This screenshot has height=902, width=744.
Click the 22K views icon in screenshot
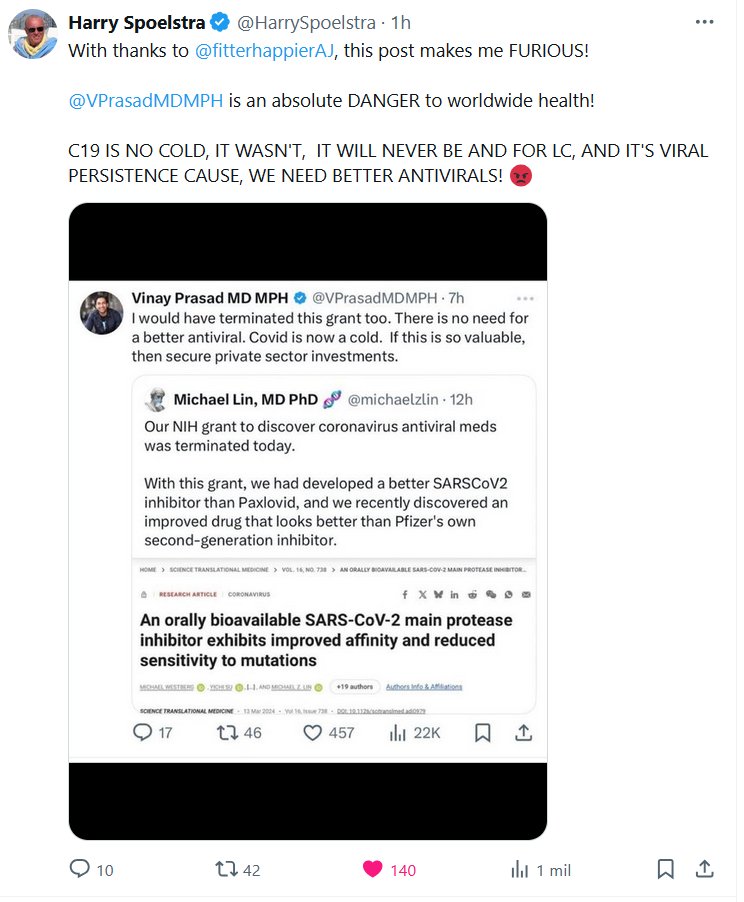(x=398, y=733)
